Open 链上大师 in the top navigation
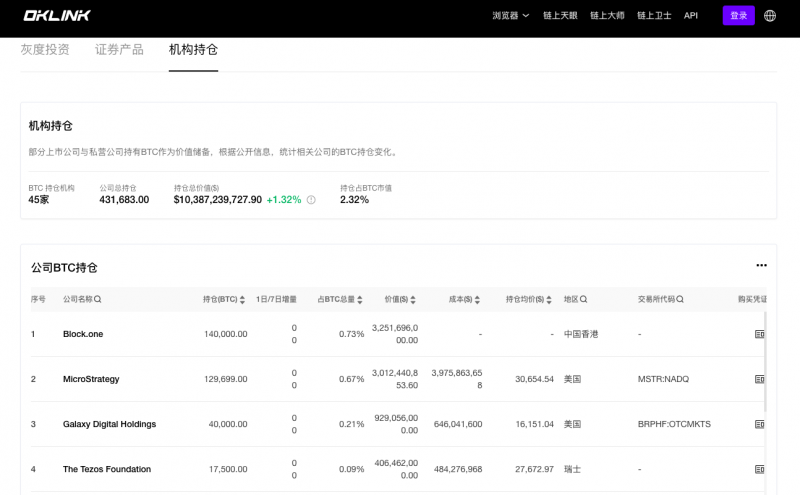The height and width of the screenshot is (495, 800). [607, 15]
